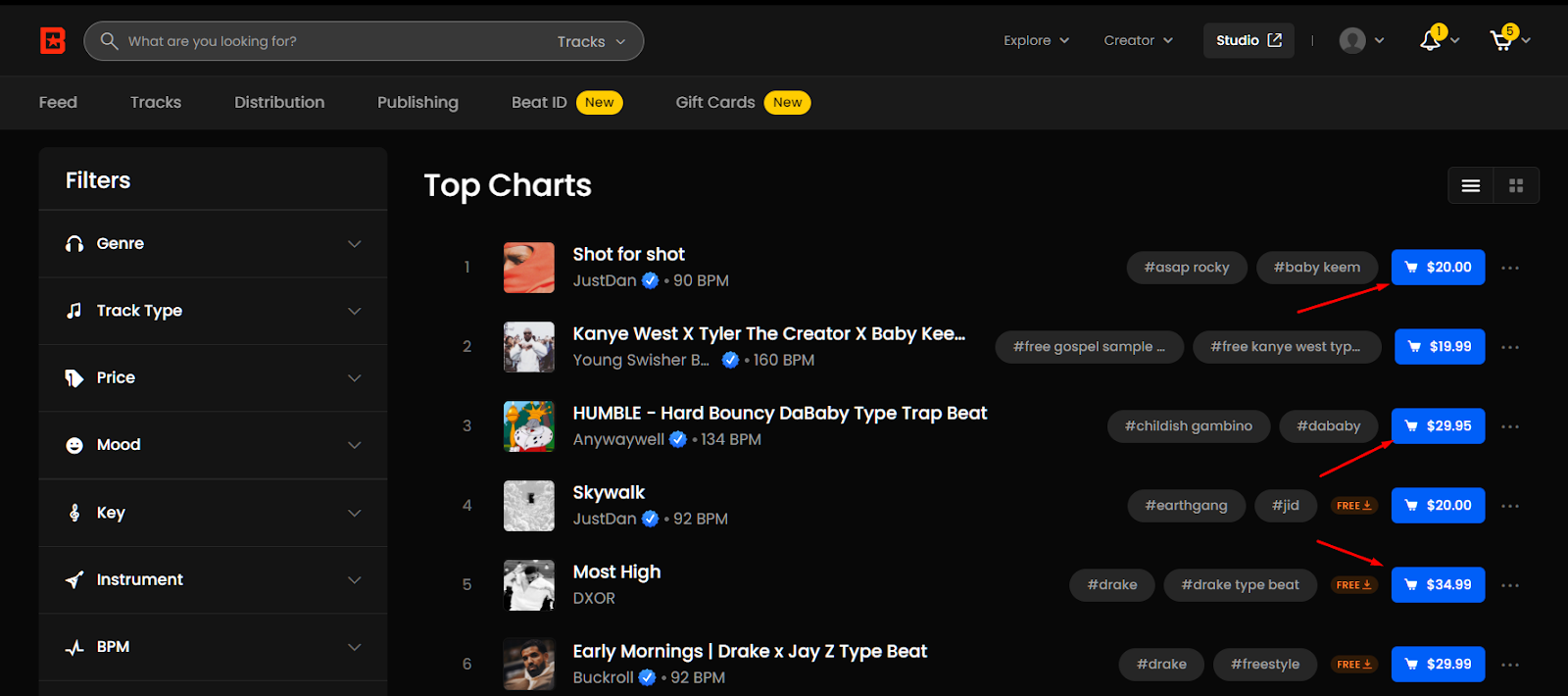Expand the Key filter
Viewport: 1568px width, 696px height.
pos(213,513)
